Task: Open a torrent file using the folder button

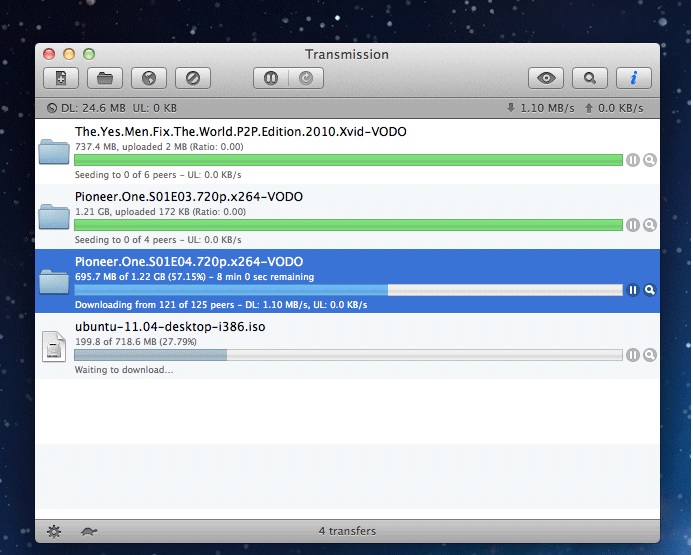Action: (104, 78)
